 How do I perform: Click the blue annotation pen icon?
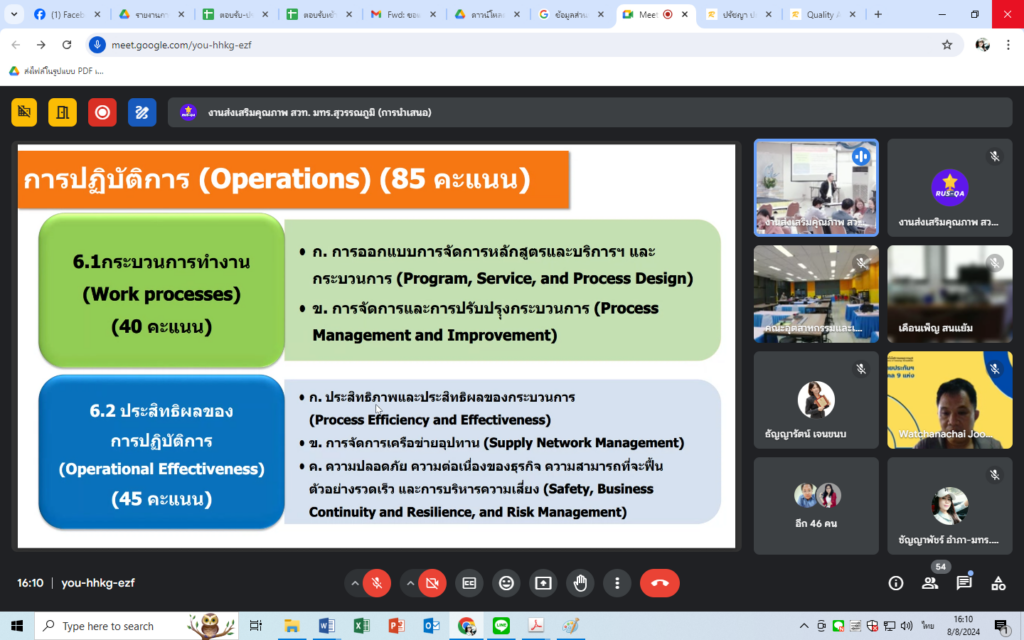[x=142, y=112]
